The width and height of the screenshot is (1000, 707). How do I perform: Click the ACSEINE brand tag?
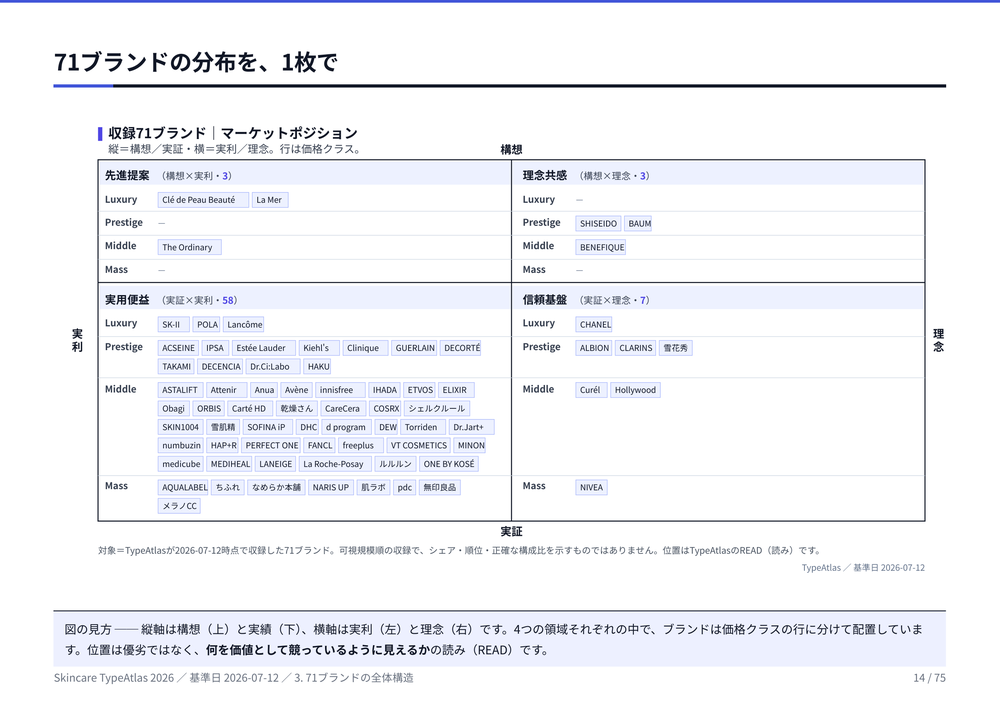178,348
